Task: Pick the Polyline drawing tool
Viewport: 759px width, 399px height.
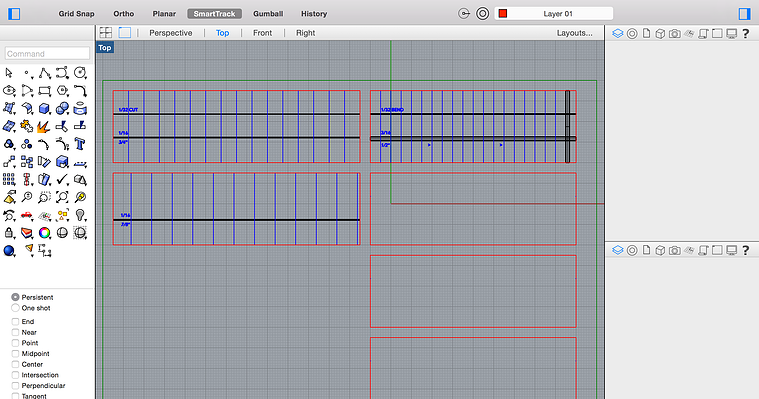Action: tap(45, 73)
